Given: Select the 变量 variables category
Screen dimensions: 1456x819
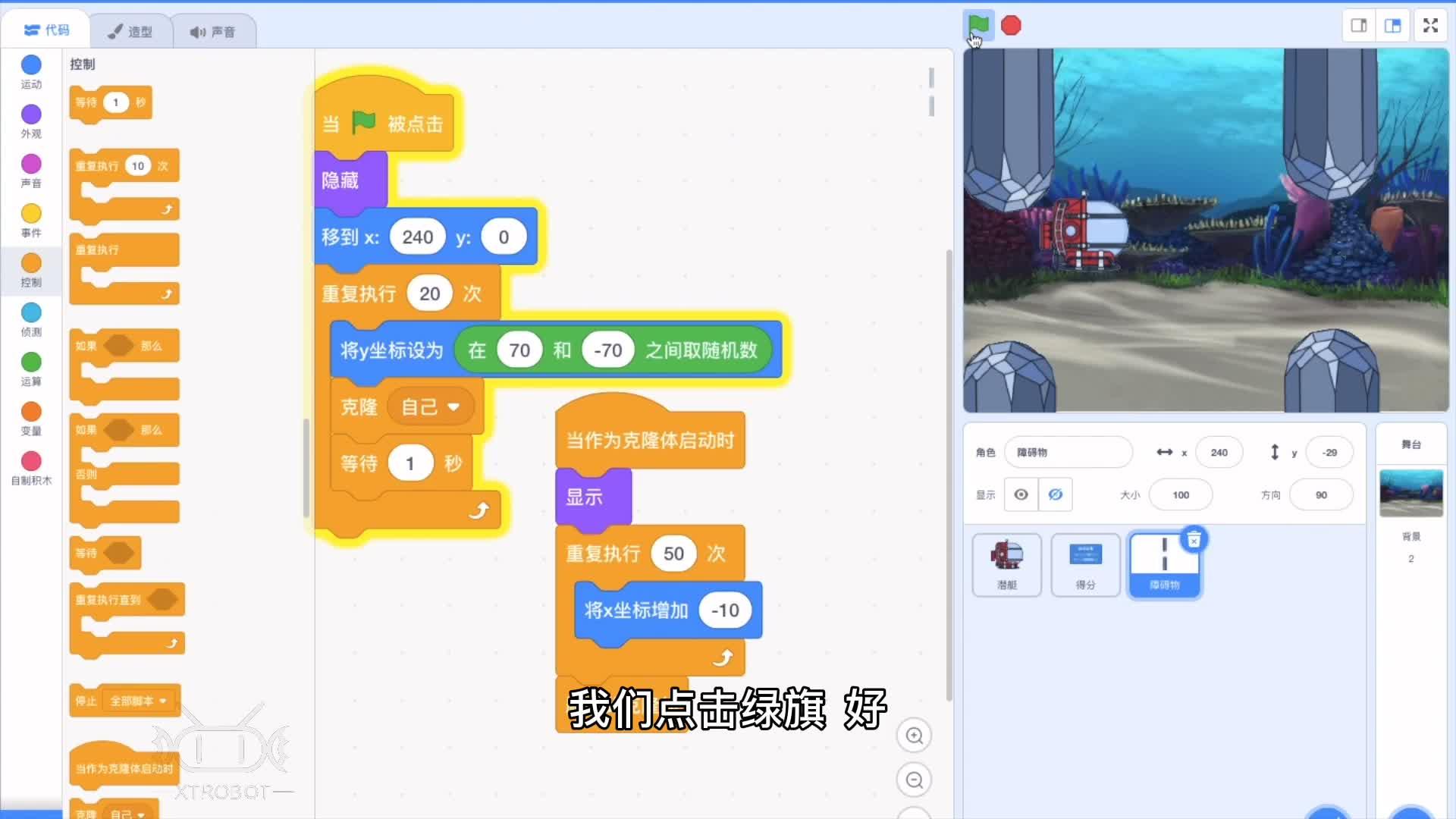Looking at the screenshot, I should (x=31, y=419).
